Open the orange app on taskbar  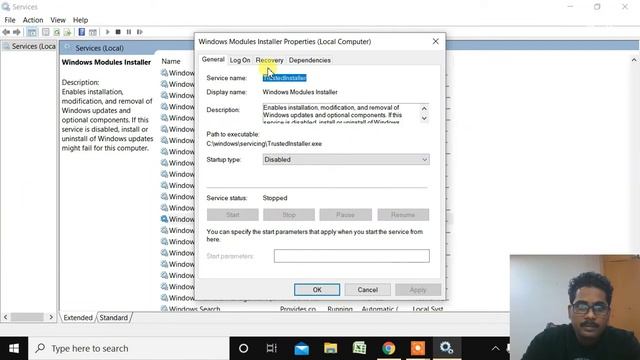point(418,348)
